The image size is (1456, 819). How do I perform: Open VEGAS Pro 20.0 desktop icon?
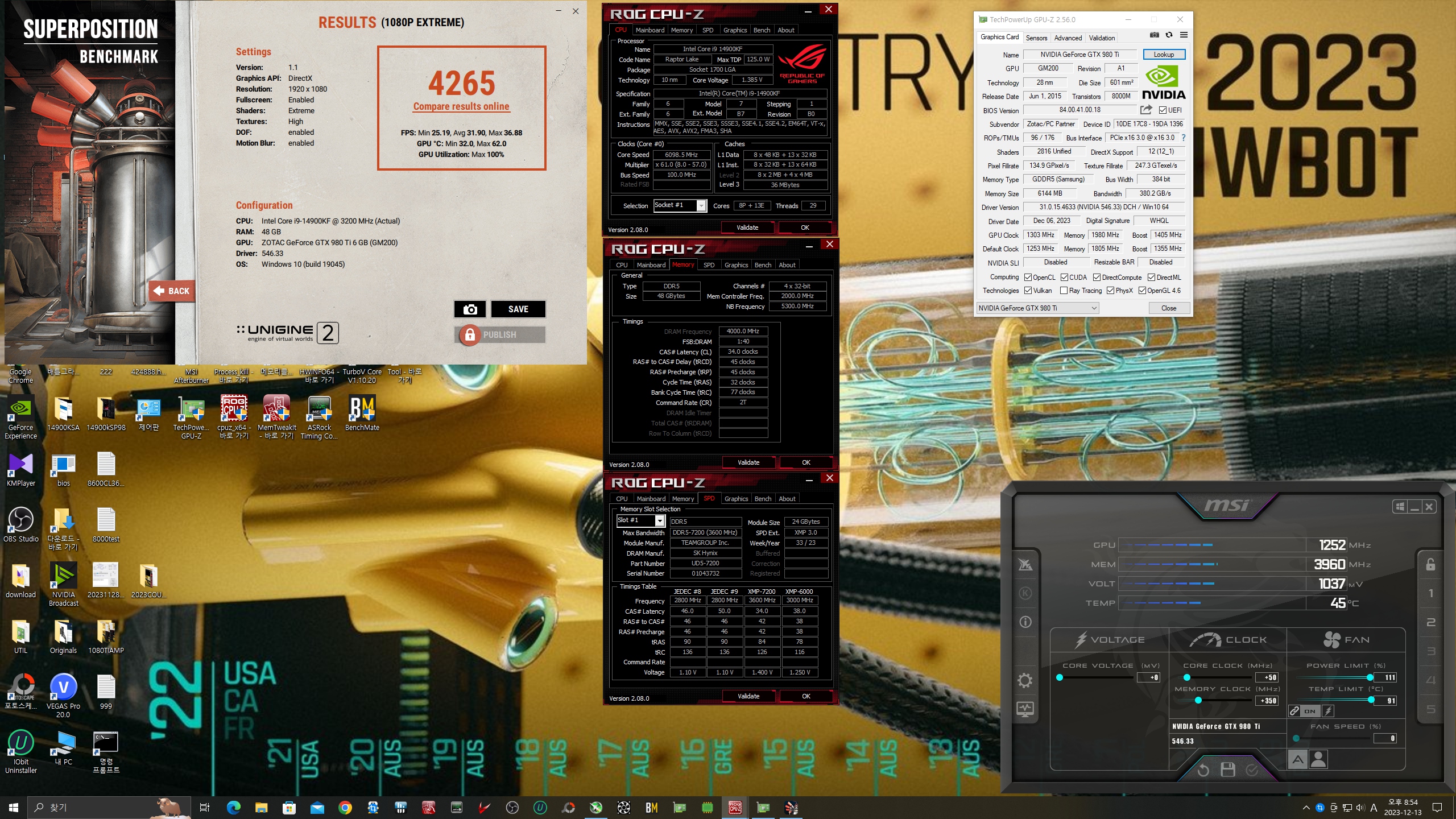pos(64,696)
